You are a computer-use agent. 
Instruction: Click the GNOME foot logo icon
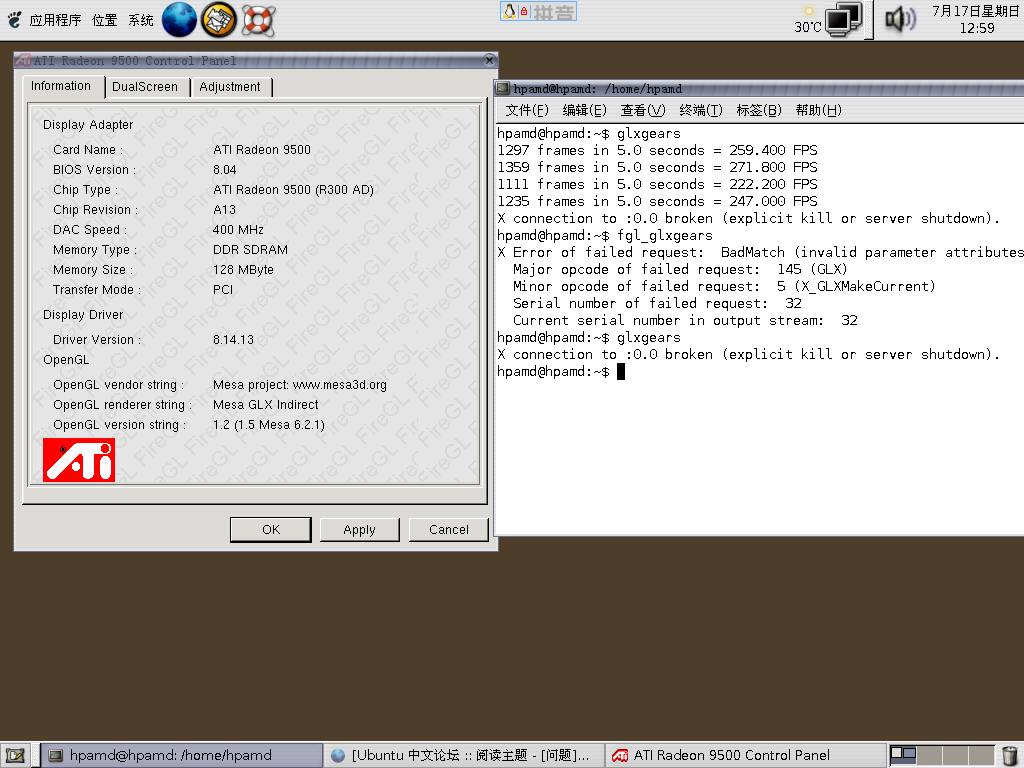click(x=14, y=20)
